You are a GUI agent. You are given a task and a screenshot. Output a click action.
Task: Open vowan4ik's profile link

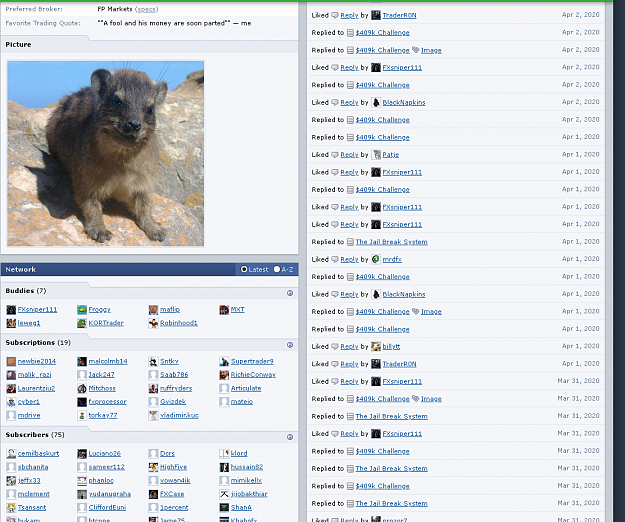(x=175, y=480)
